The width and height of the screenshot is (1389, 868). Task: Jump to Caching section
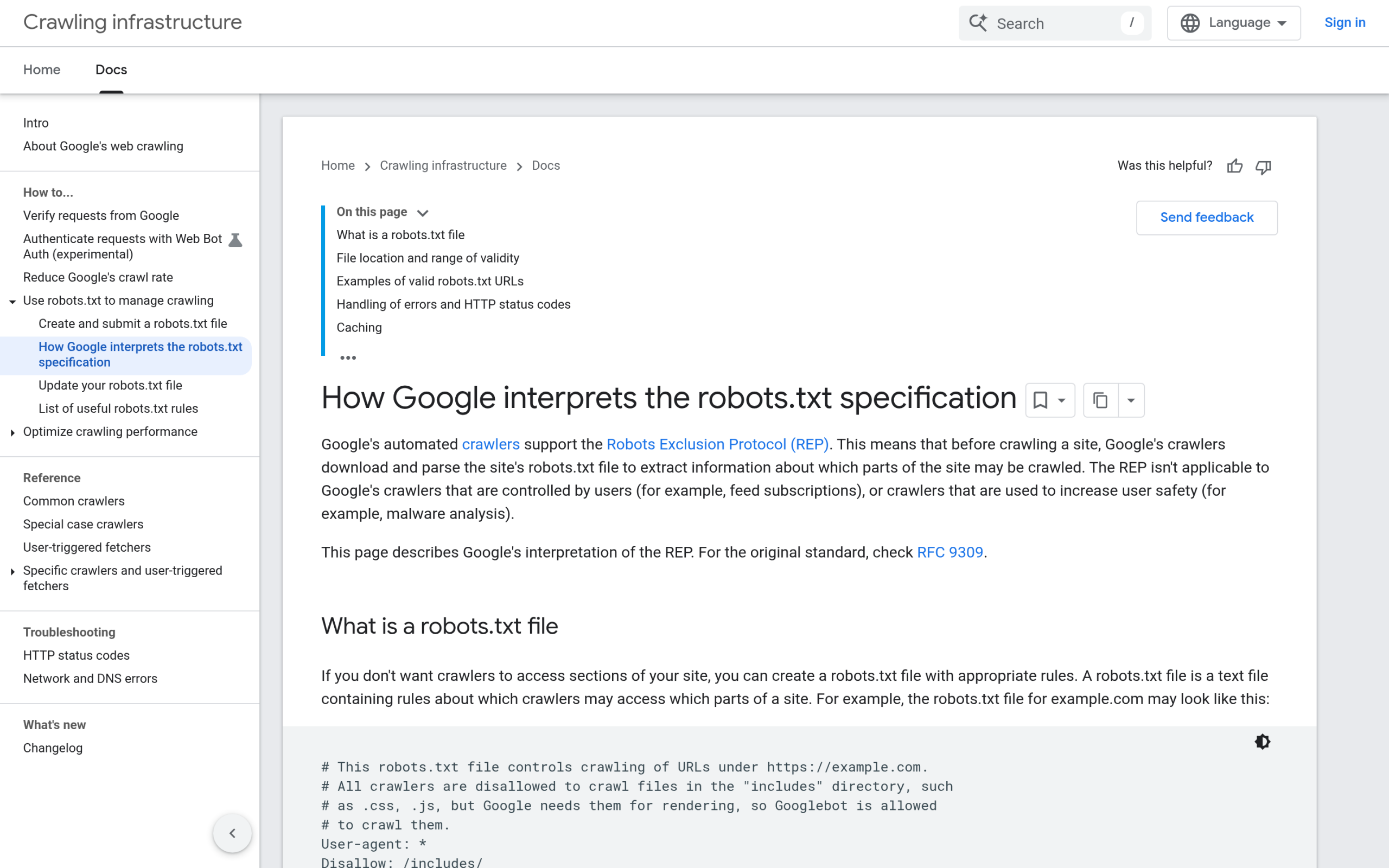click(359, 328)
